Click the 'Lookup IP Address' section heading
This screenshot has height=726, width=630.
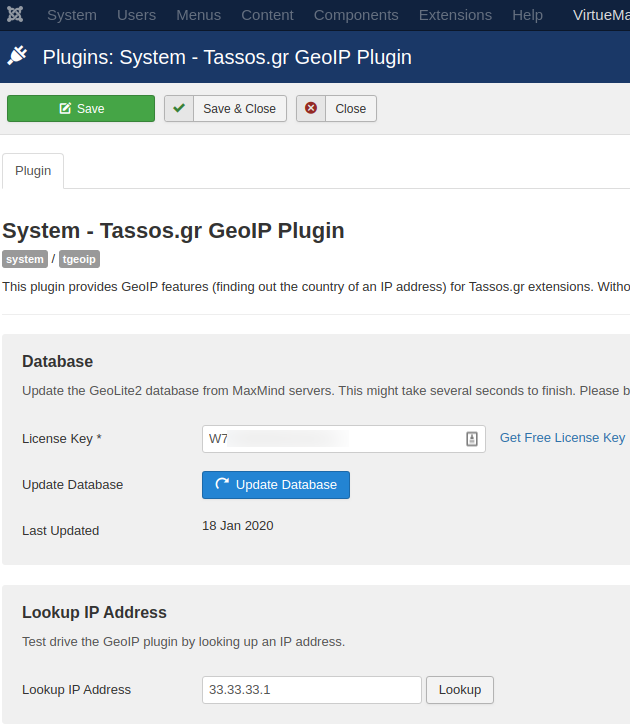[x=94, y=613]
